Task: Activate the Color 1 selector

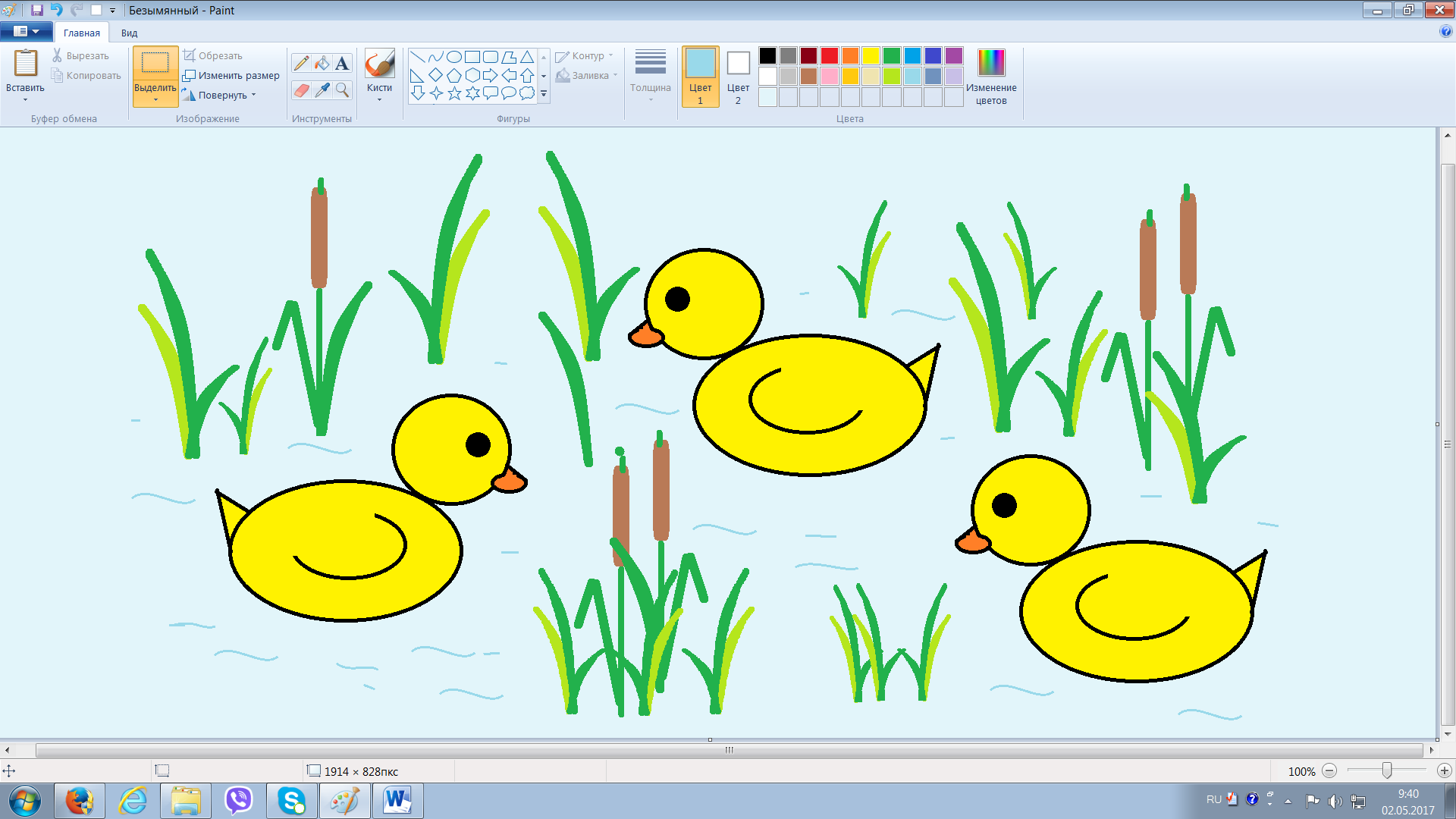Action: [x=699, y=76]
